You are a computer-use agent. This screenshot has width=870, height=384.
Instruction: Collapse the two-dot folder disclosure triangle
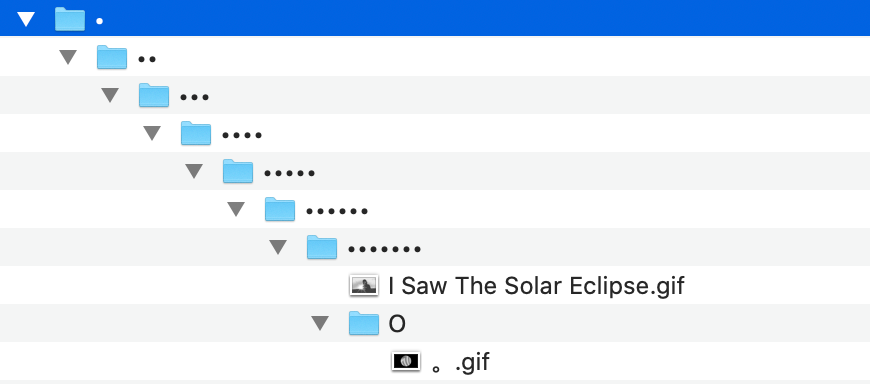(x=68, y=57)
